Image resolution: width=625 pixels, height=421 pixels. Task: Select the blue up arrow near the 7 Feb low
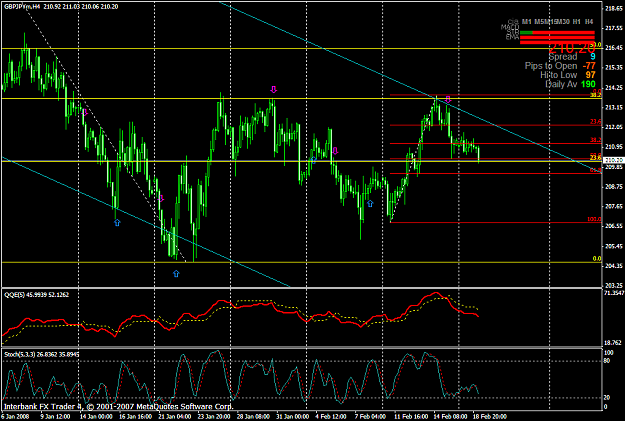(x=370, y=203)
